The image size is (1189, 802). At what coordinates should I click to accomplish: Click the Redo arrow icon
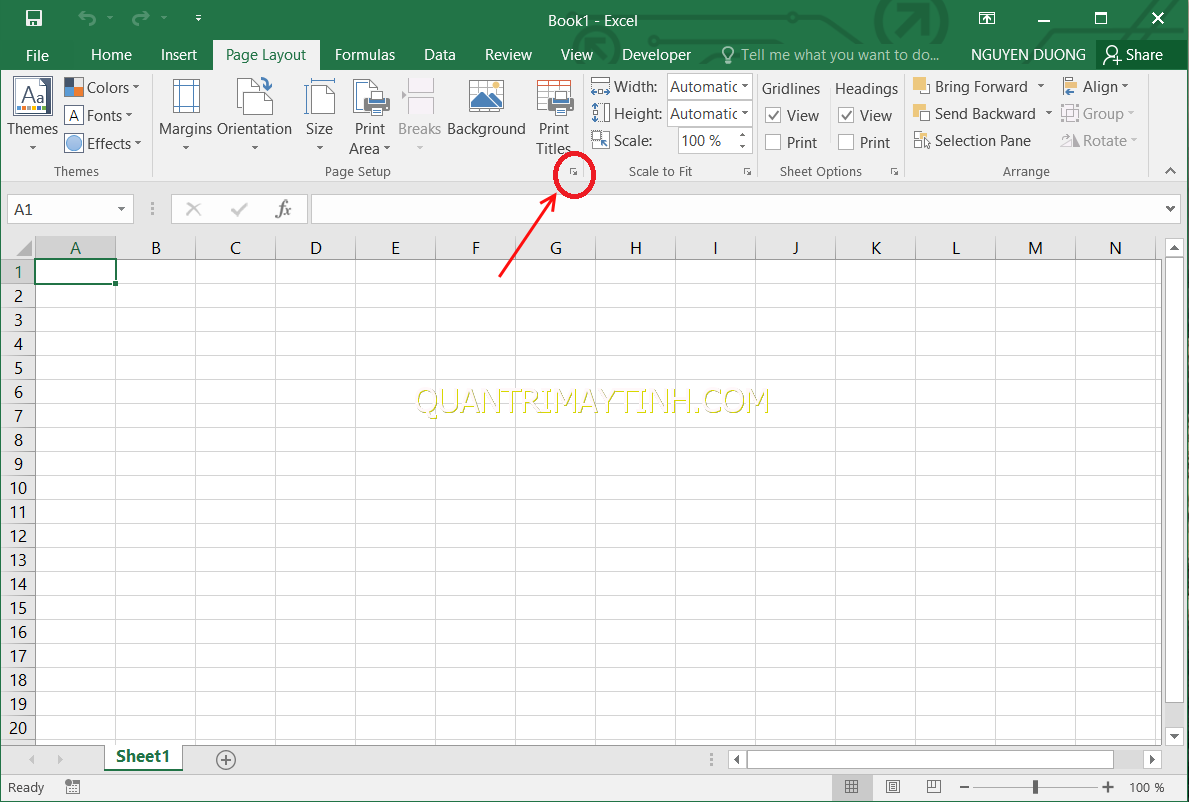pos(141,18)
